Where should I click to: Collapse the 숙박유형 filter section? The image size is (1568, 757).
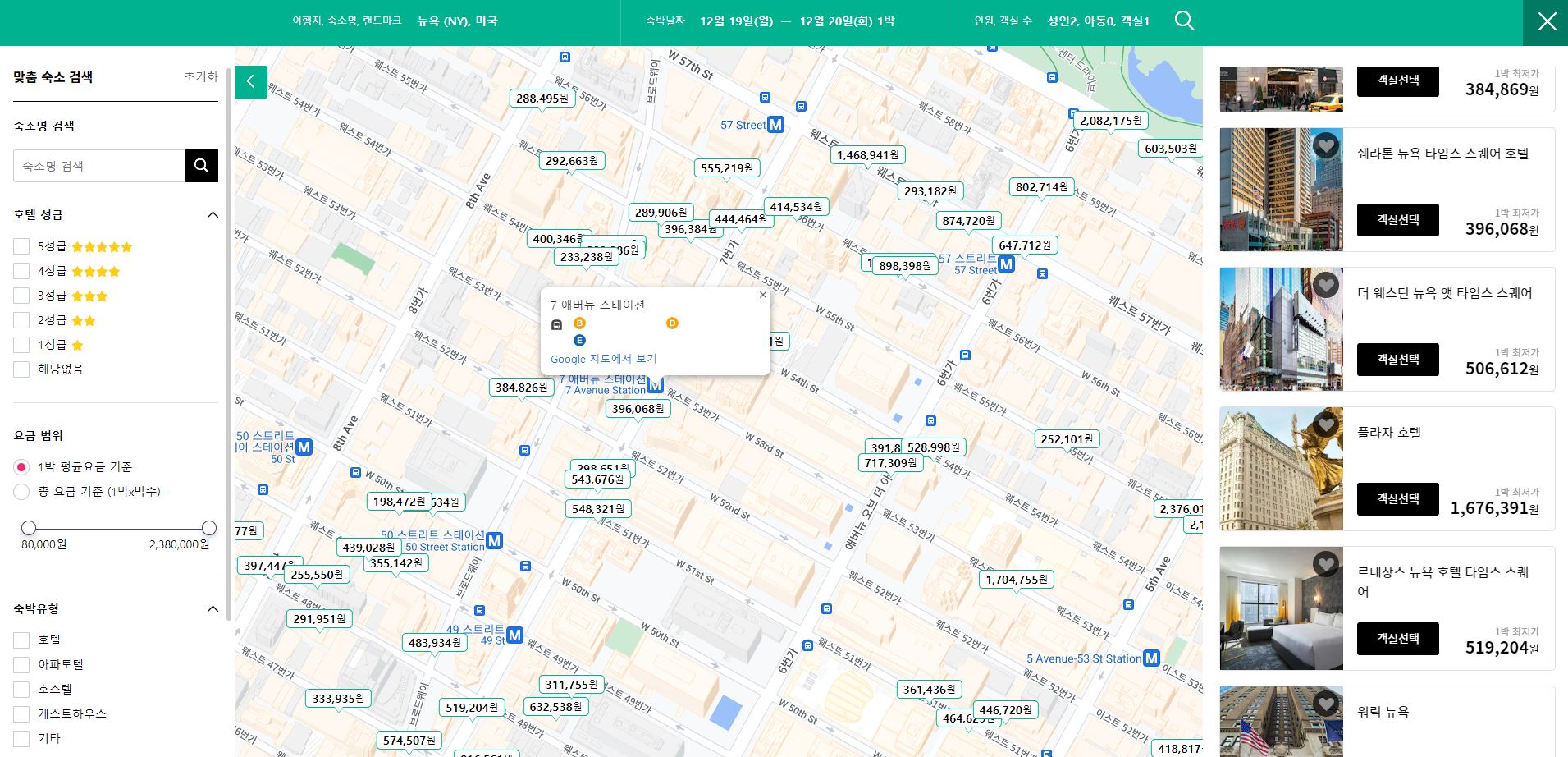coord(213,609)
